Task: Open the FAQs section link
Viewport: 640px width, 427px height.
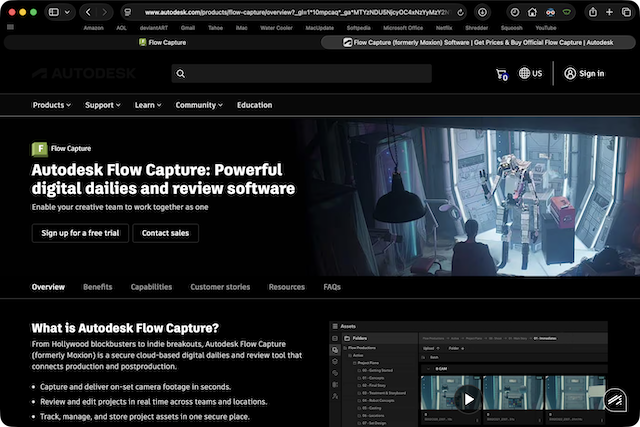Action: pos(331,287)
